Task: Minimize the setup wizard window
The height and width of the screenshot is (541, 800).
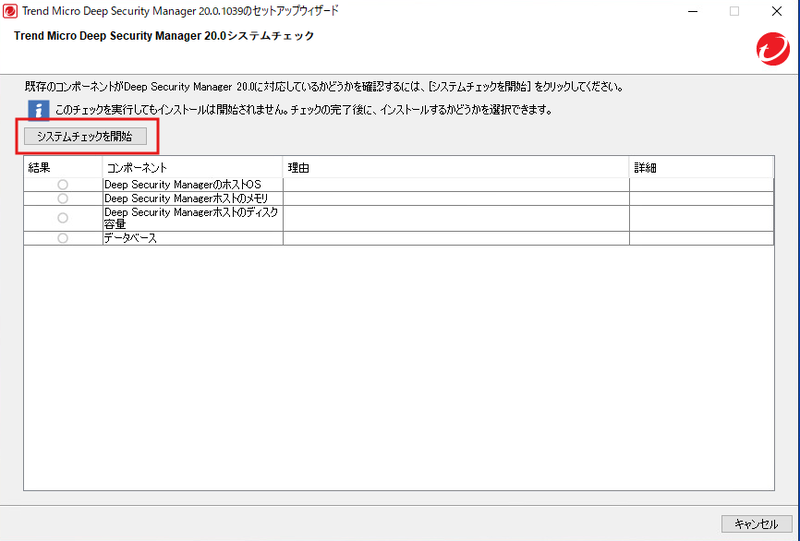Action: (693, 11)
